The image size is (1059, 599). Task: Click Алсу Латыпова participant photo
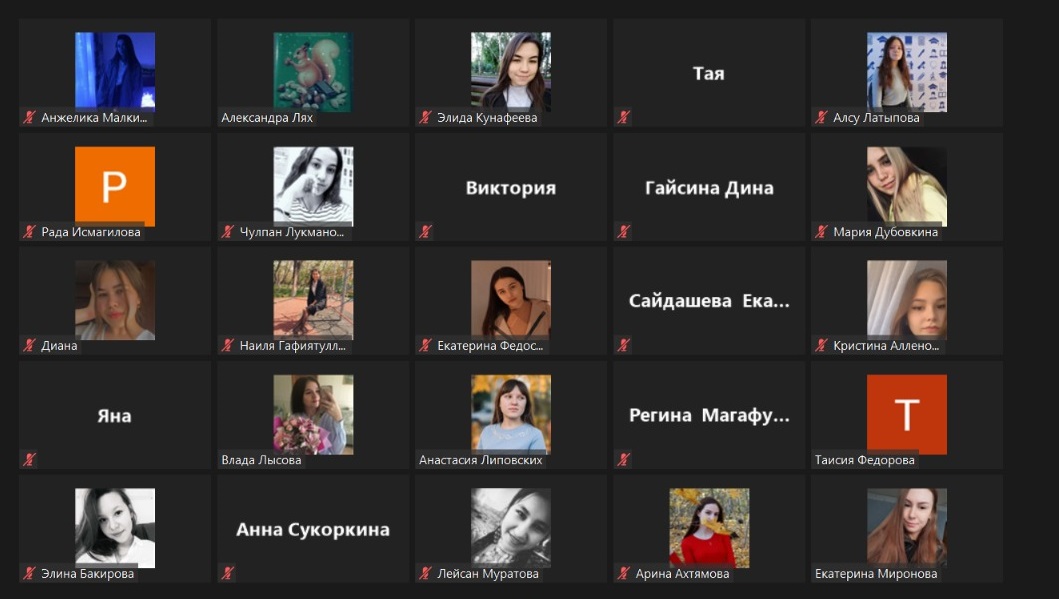(x=906, y=72)
